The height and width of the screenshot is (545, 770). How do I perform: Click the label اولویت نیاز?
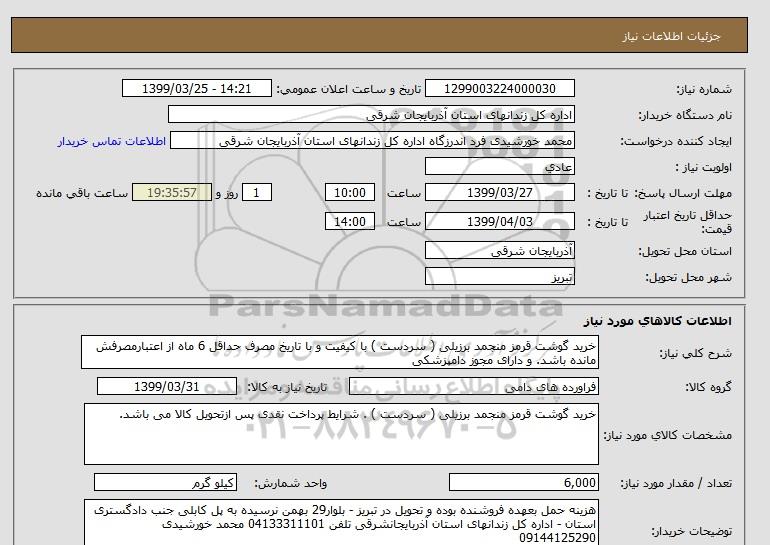click(x=703, y=167)
